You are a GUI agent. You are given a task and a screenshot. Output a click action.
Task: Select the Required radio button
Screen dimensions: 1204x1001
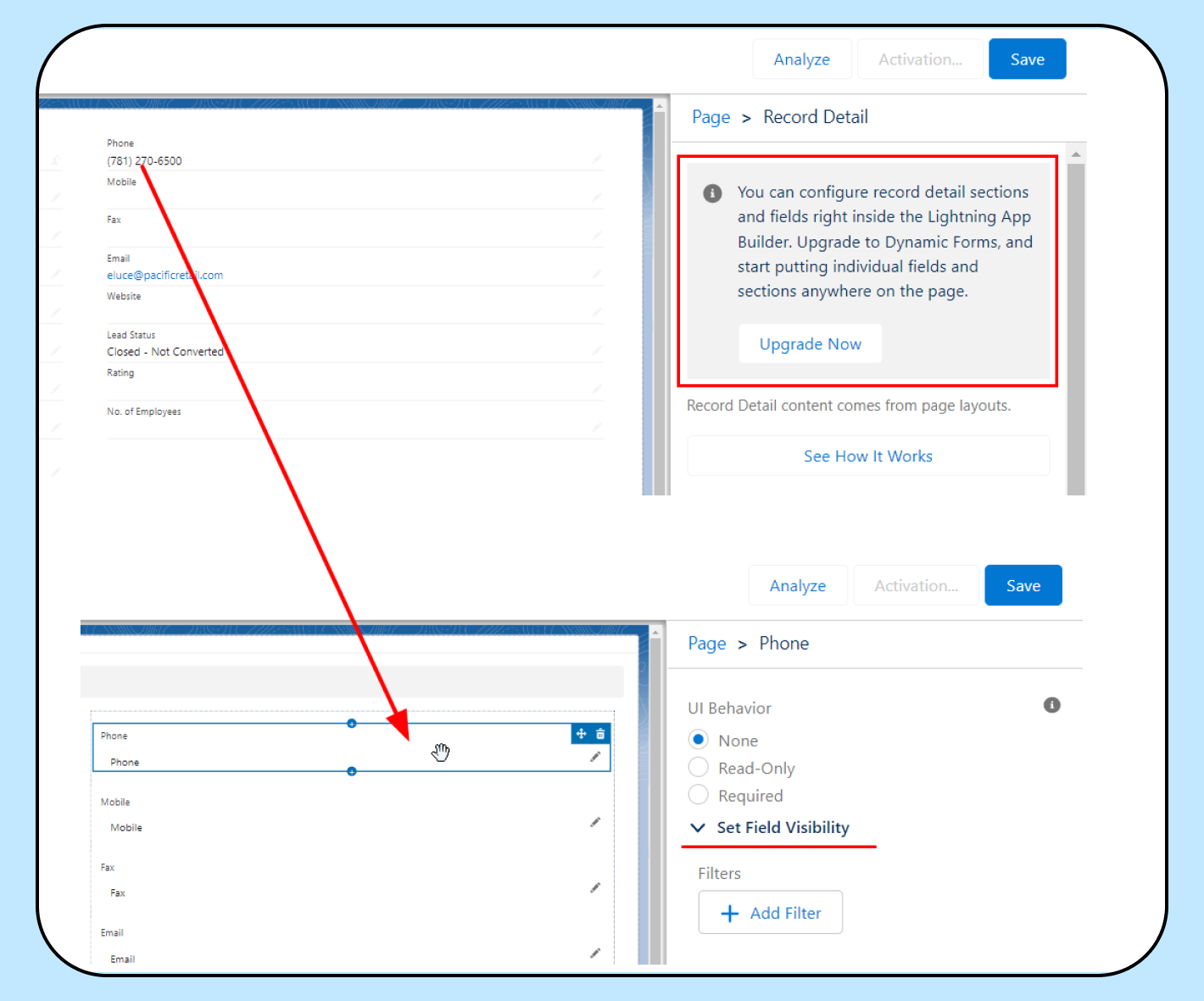[699, 795]
